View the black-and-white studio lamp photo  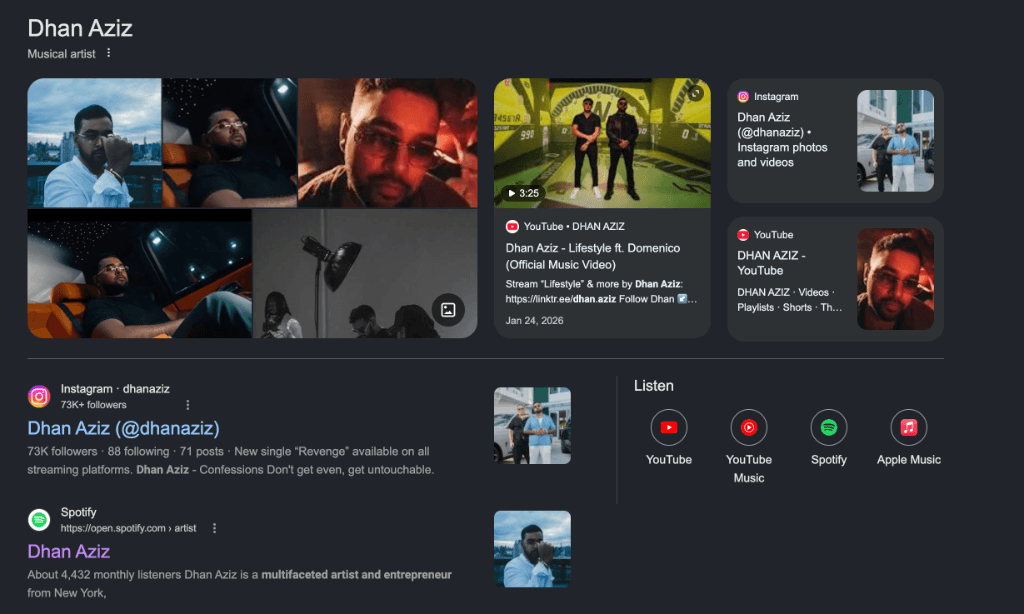click(365, 274)
